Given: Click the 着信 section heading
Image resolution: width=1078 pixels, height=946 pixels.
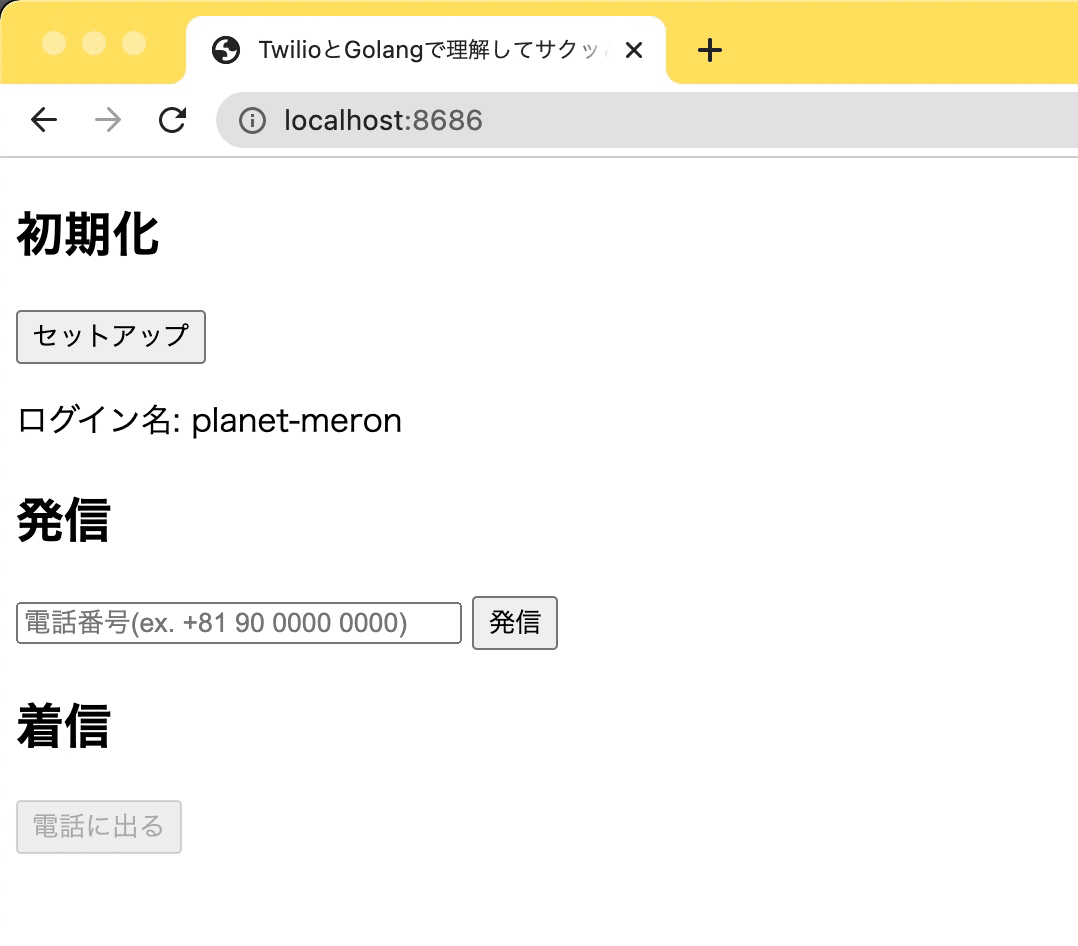Looking at the screenshot, I should coord(63,725).
